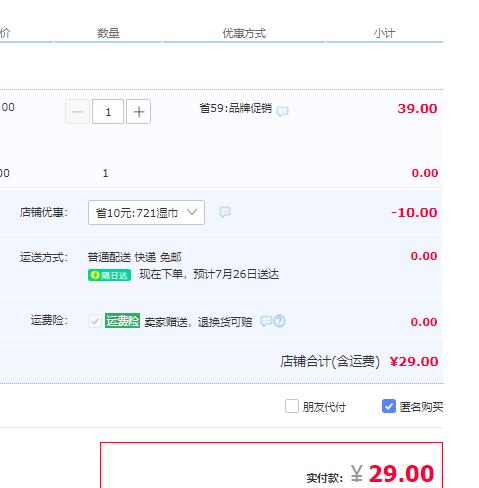Click the green 隔日达 next-day delivery badge
The height and width of the screenshot is (488, 479).
pos(109,275)
